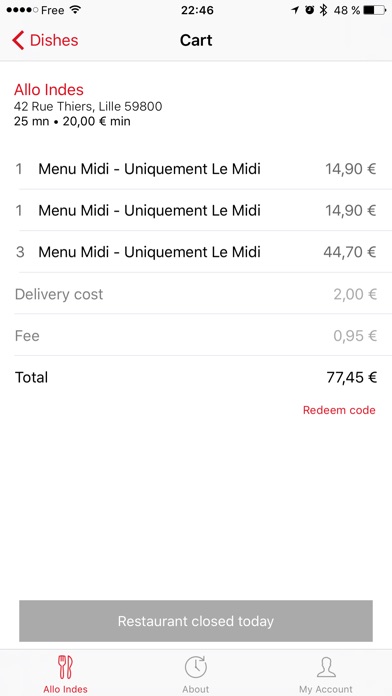The height and width of the screenshot is (696, 392).
Task: Click the Redeem code link
Action: tap(339, 410)
